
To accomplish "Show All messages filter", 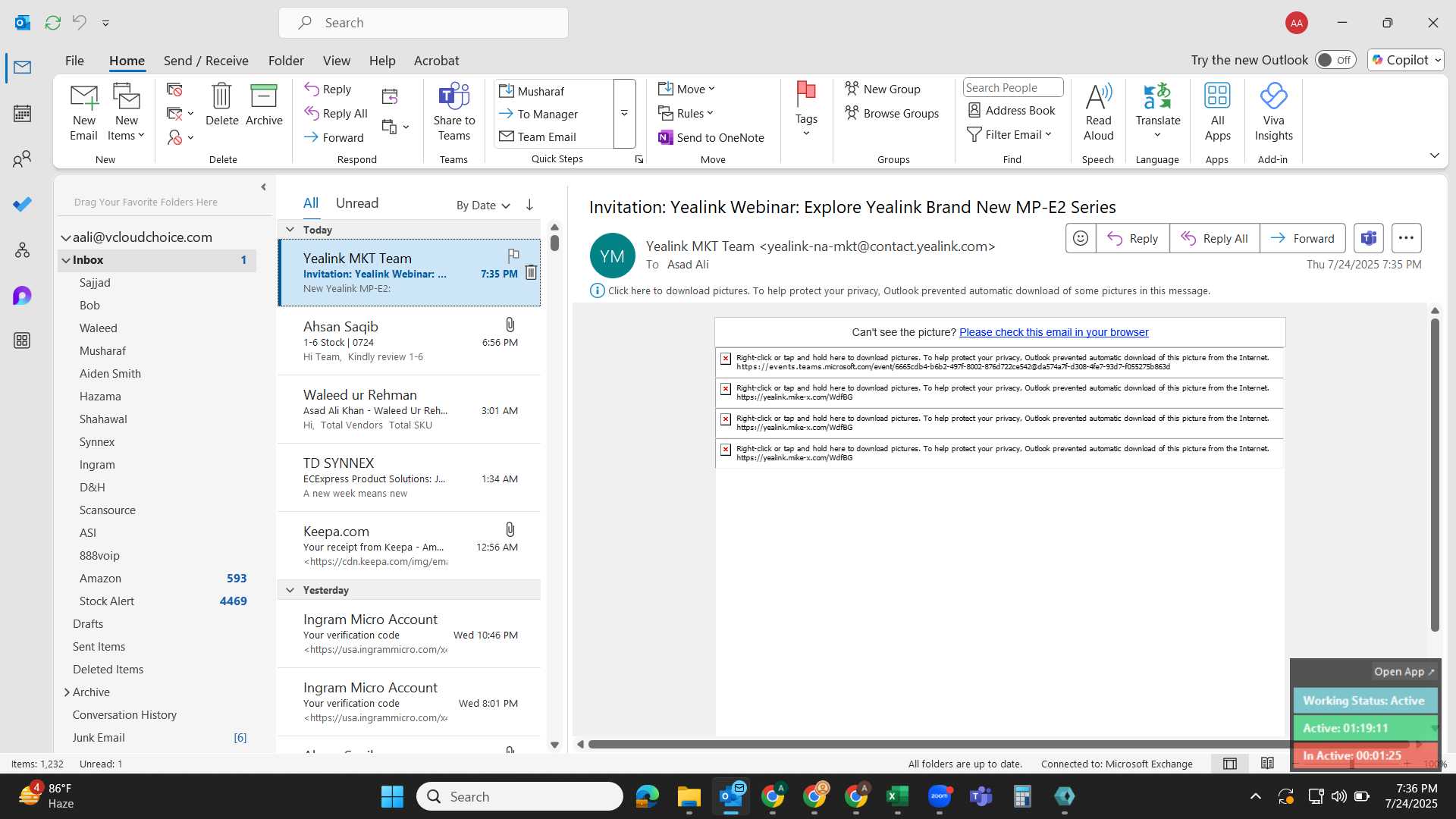I will (311, 203).
